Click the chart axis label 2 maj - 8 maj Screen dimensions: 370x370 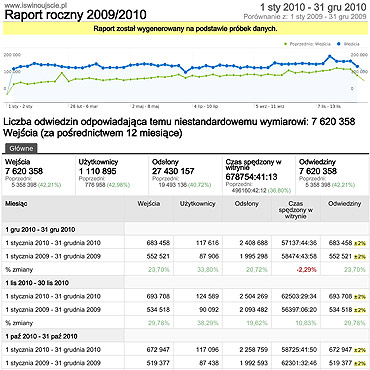(146, 107)
